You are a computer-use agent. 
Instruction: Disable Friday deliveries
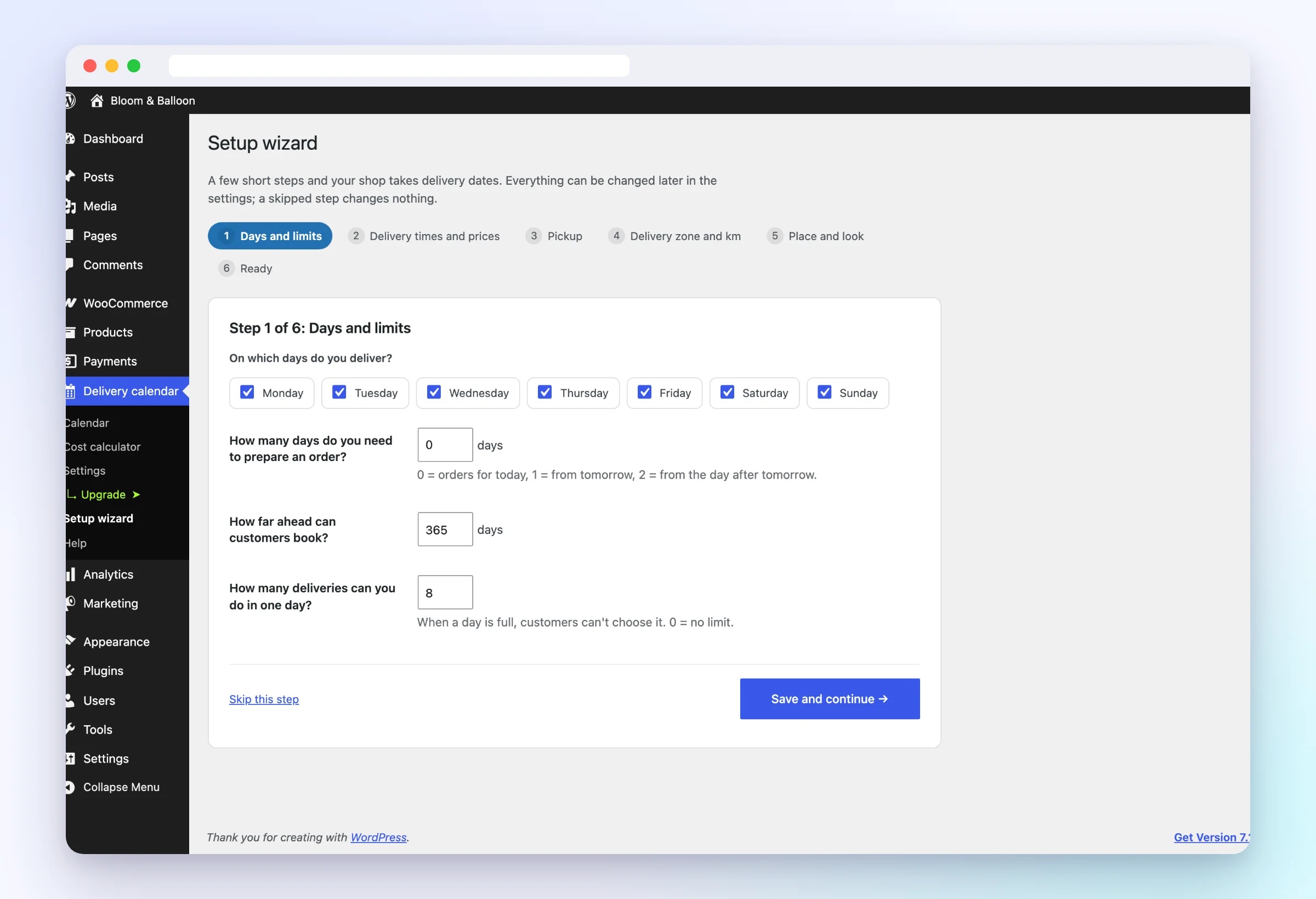point(644,392)
